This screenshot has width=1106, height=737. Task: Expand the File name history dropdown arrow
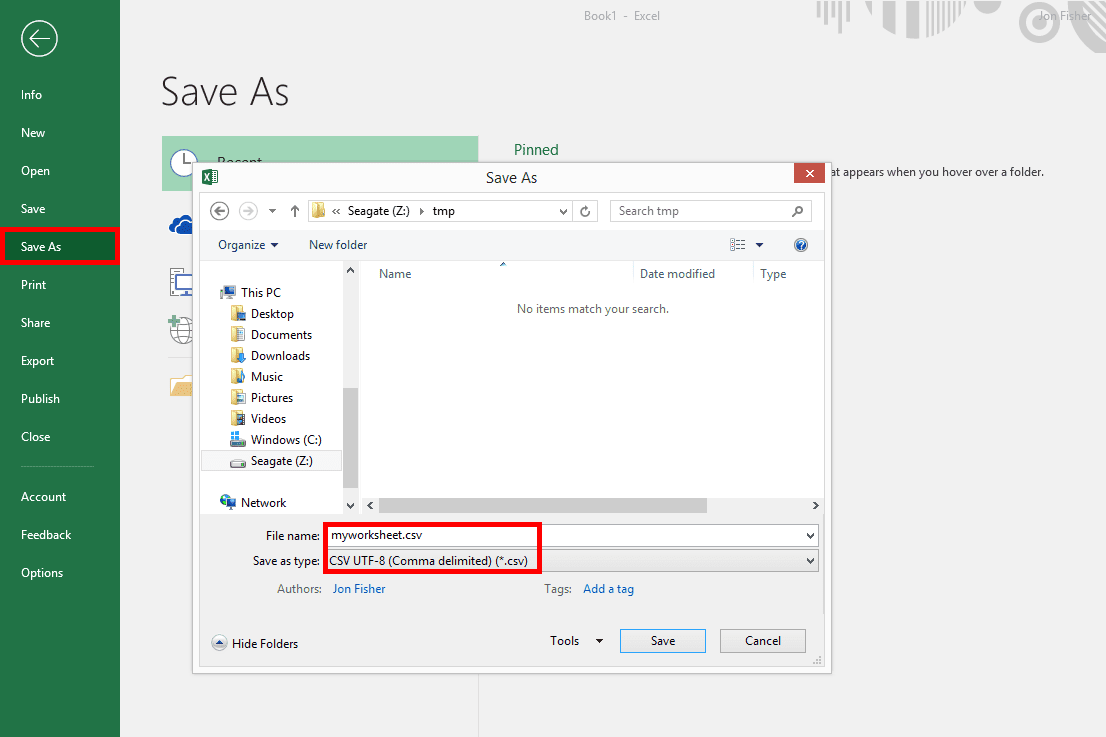pos(810,535)
